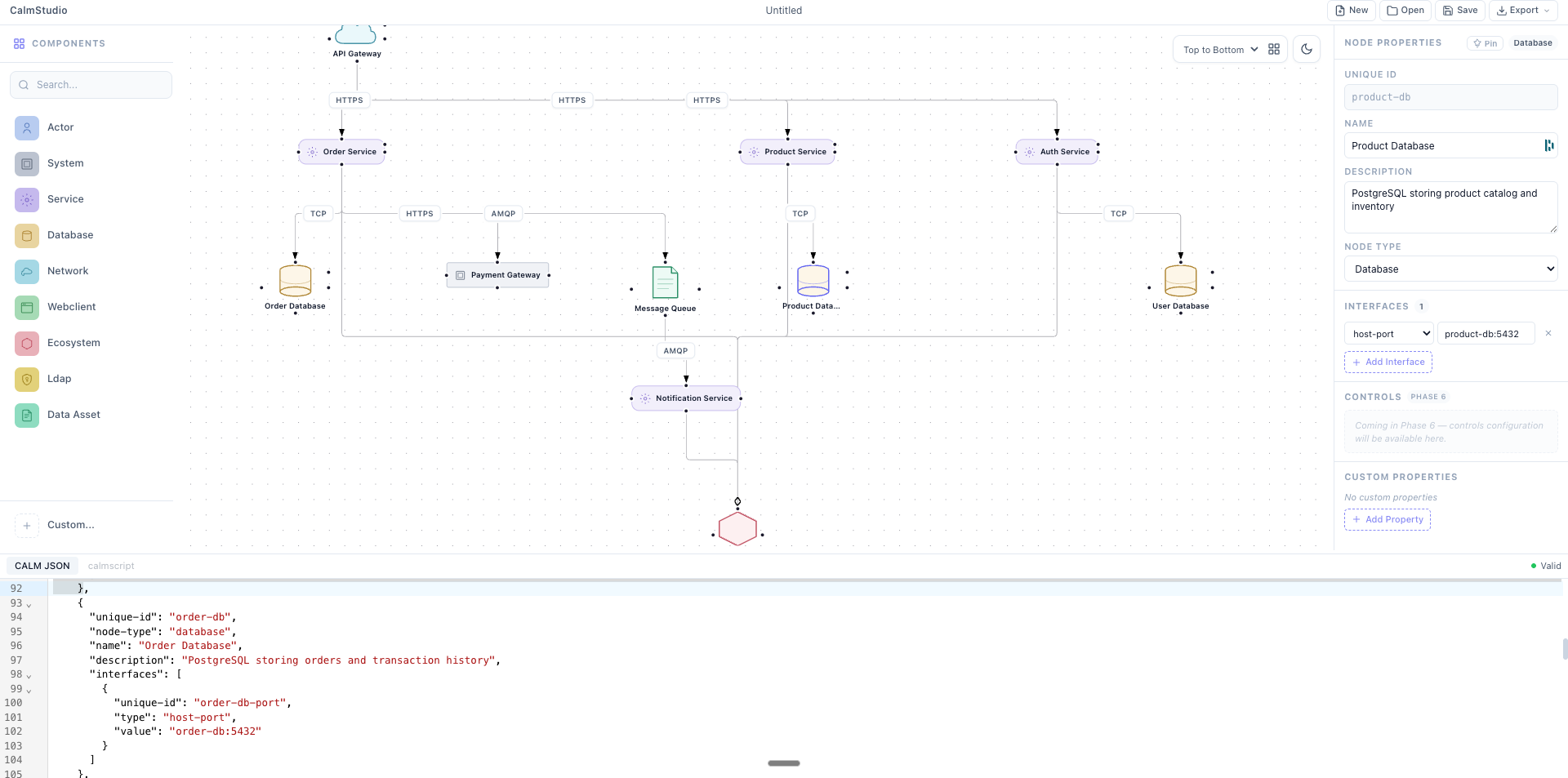Click the Custom... component entry
Viewport: 1568px width, 778px height.
[x=87, y=525]
